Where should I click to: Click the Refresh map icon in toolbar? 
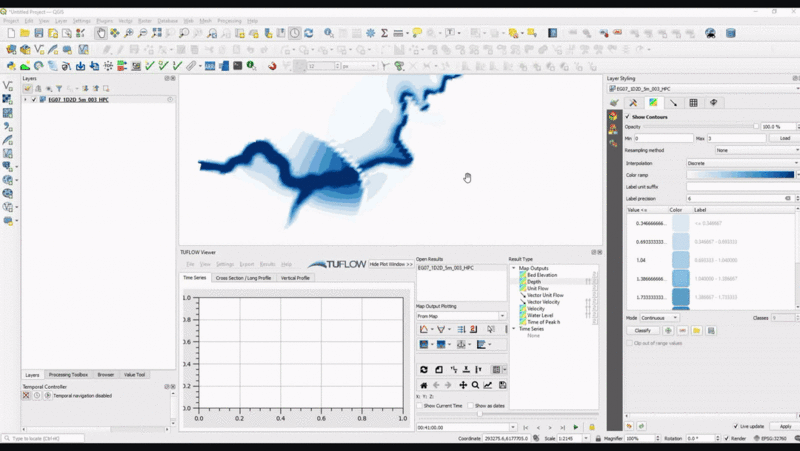pyautogui.click(x=310, y=33)
